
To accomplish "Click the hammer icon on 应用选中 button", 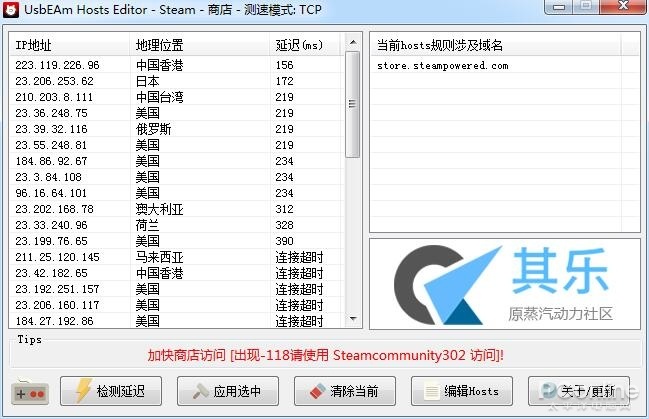I will click(x=201, y=391).
